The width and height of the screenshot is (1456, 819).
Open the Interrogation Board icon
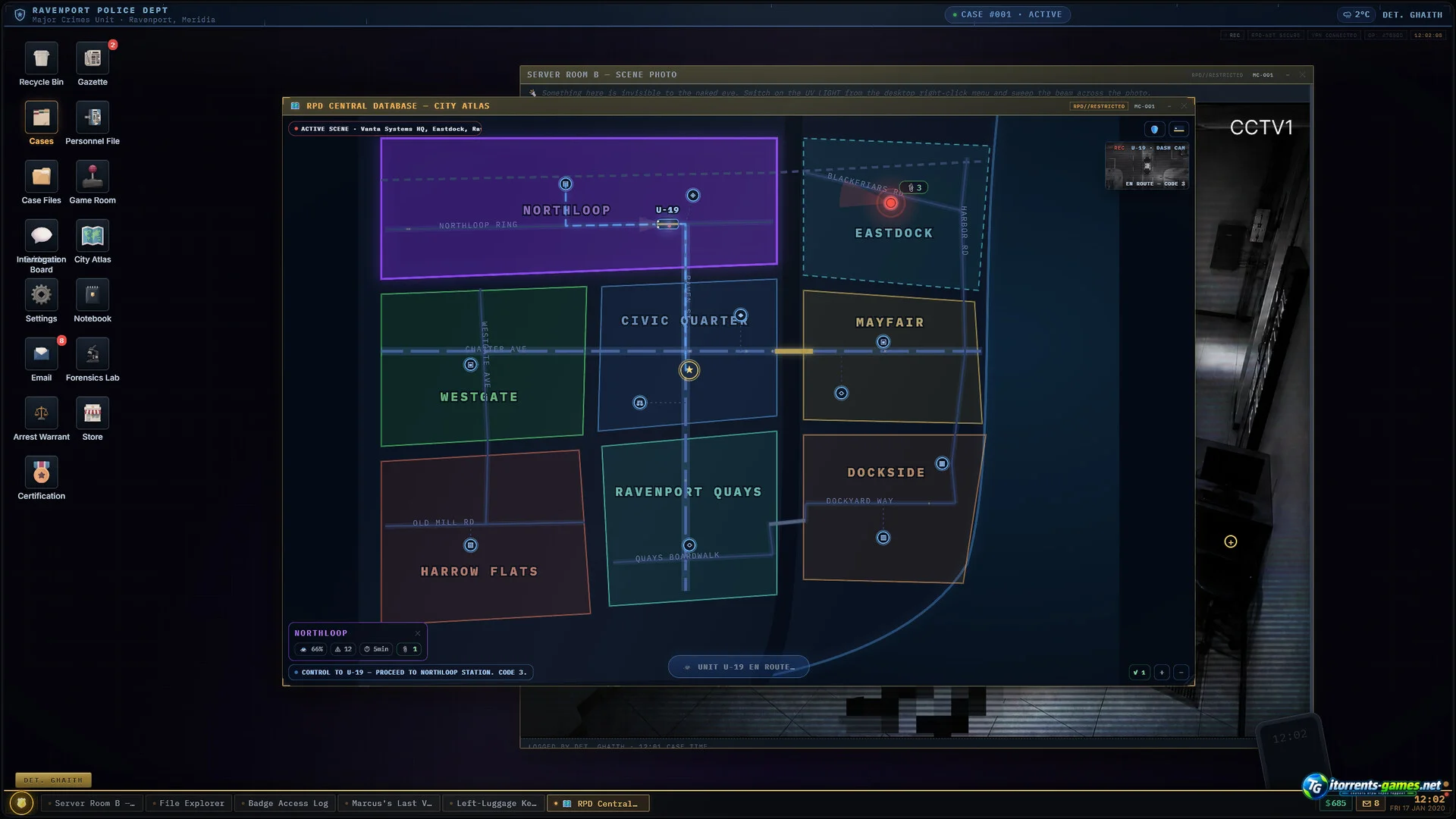(x=42, y=246)
